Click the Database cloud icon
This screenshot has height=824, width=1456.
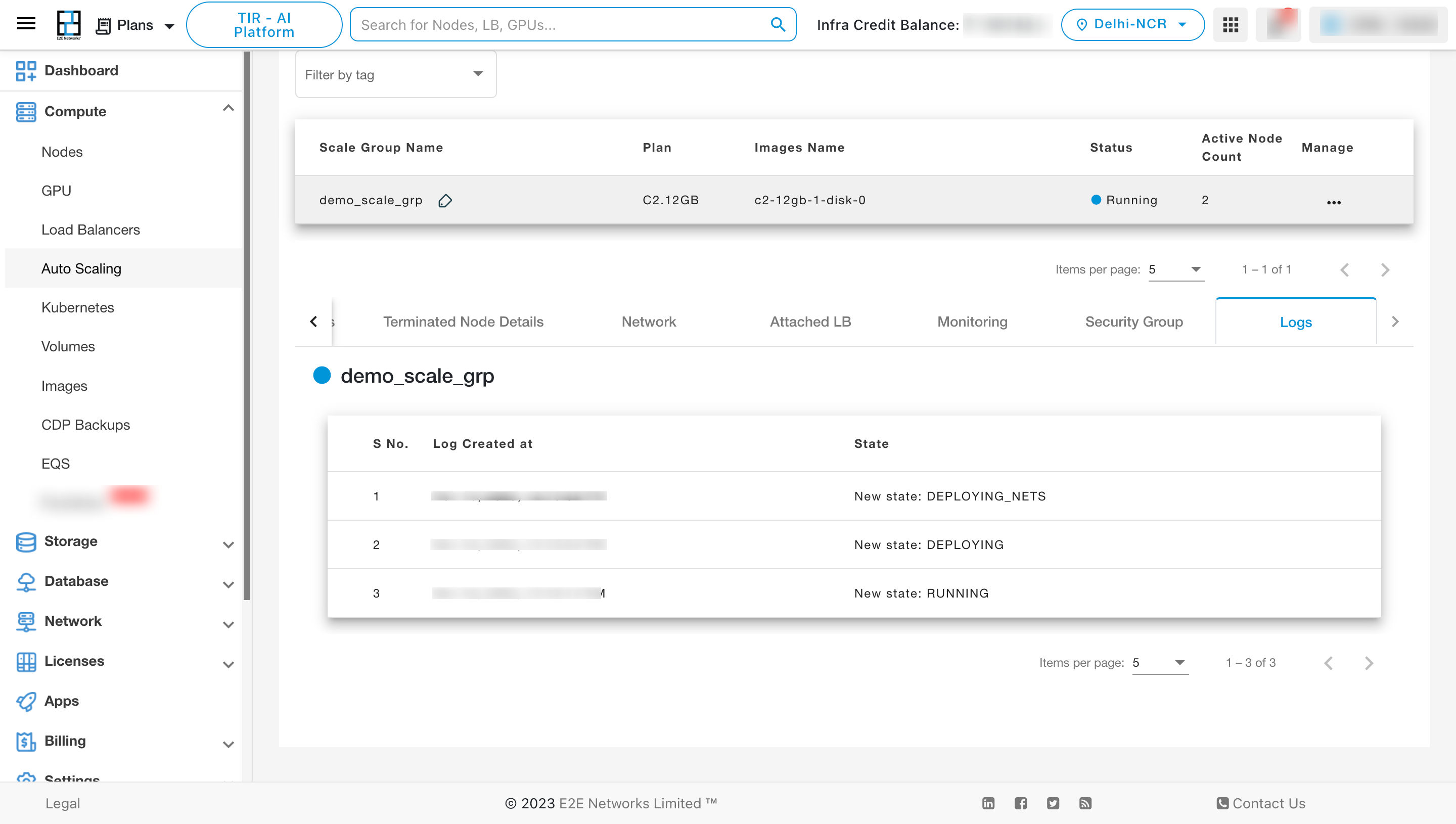[26, 582]
